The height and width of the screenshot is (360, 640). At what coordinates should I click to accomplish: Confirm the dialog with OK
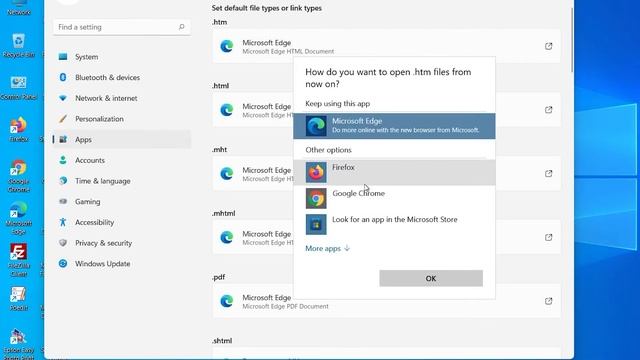pyautogui.click(x=431, y=278)
